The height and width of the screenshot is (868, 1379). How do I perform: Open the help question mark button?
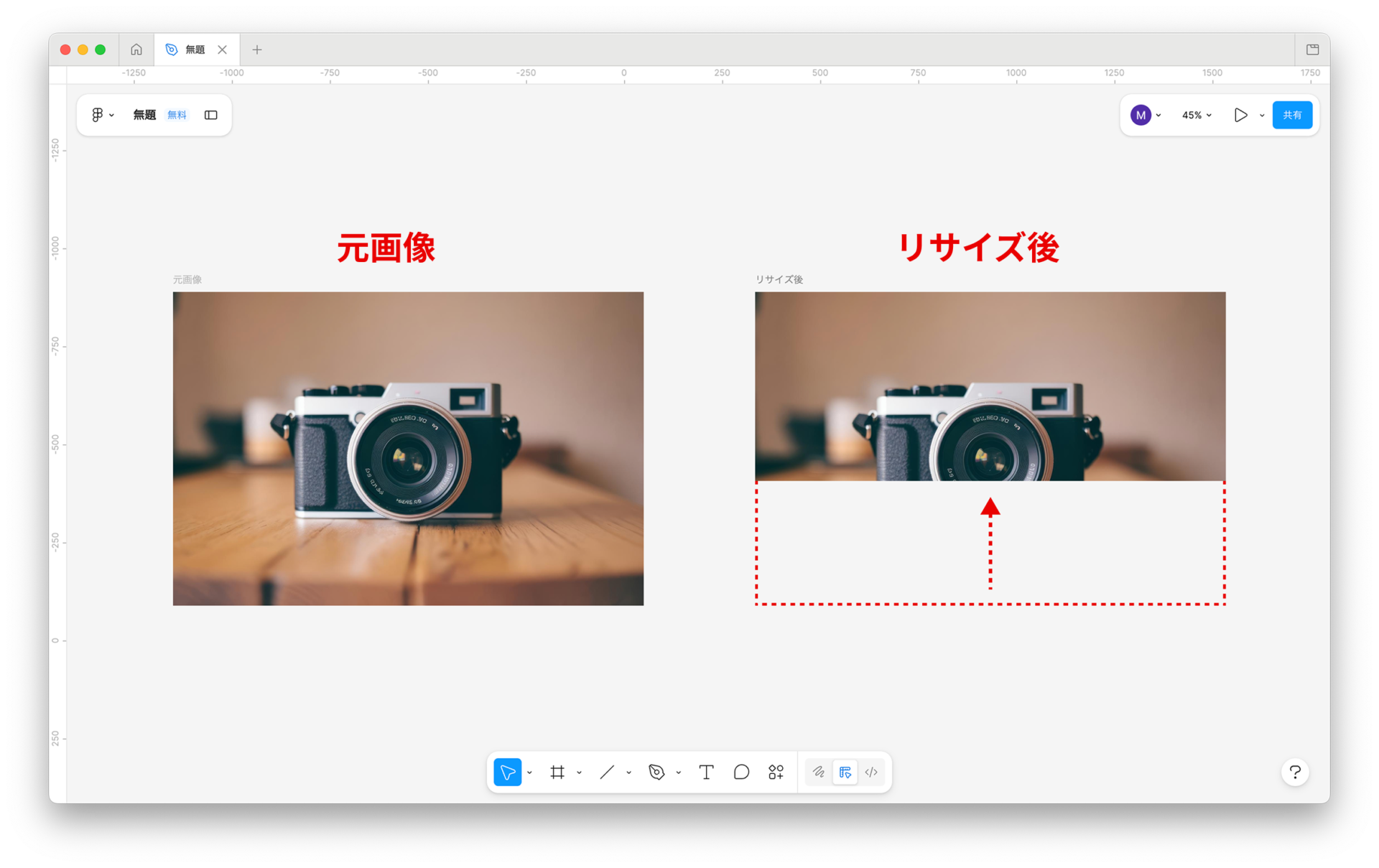[x=1295, y=772]
